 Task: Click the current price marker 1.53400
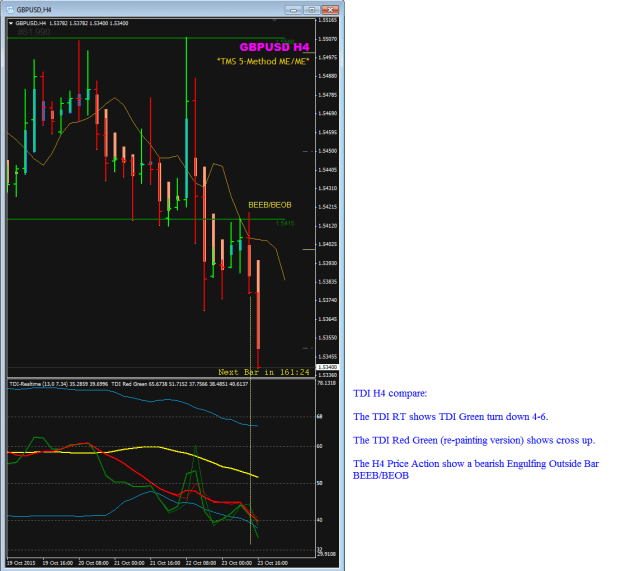(328, 367)
